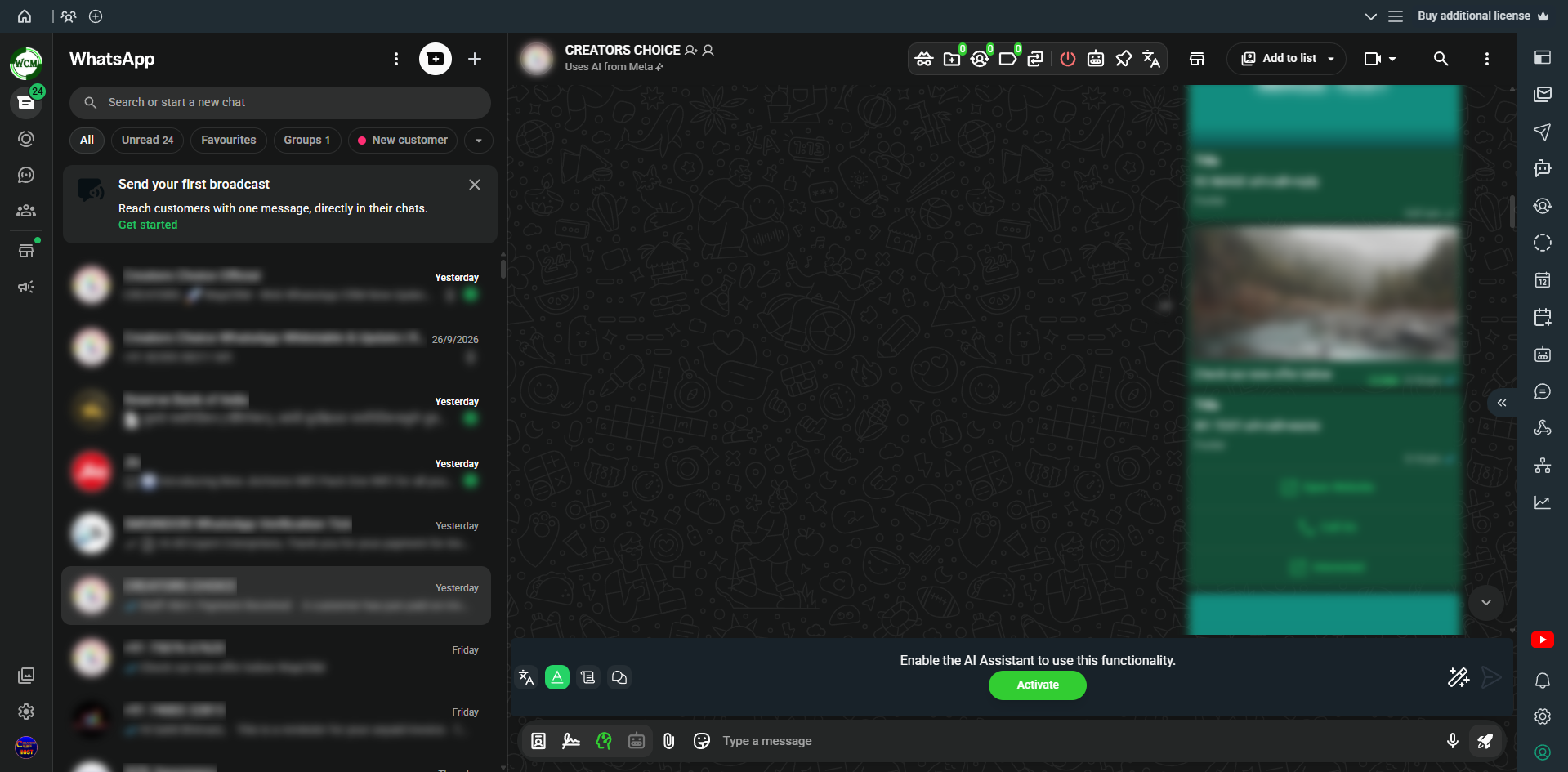Open the storefront catalog icon in chat header
The height and width of the screenshot is (772, 1568).
[x=1197, y=59]
